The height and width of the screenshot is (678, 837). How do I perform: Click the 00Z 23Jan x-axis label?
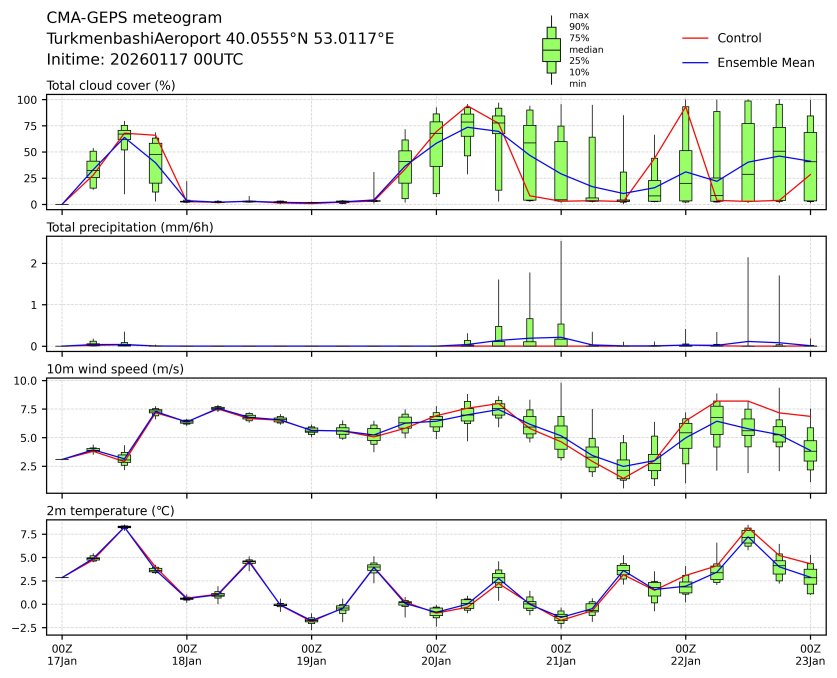coord(809,654)
